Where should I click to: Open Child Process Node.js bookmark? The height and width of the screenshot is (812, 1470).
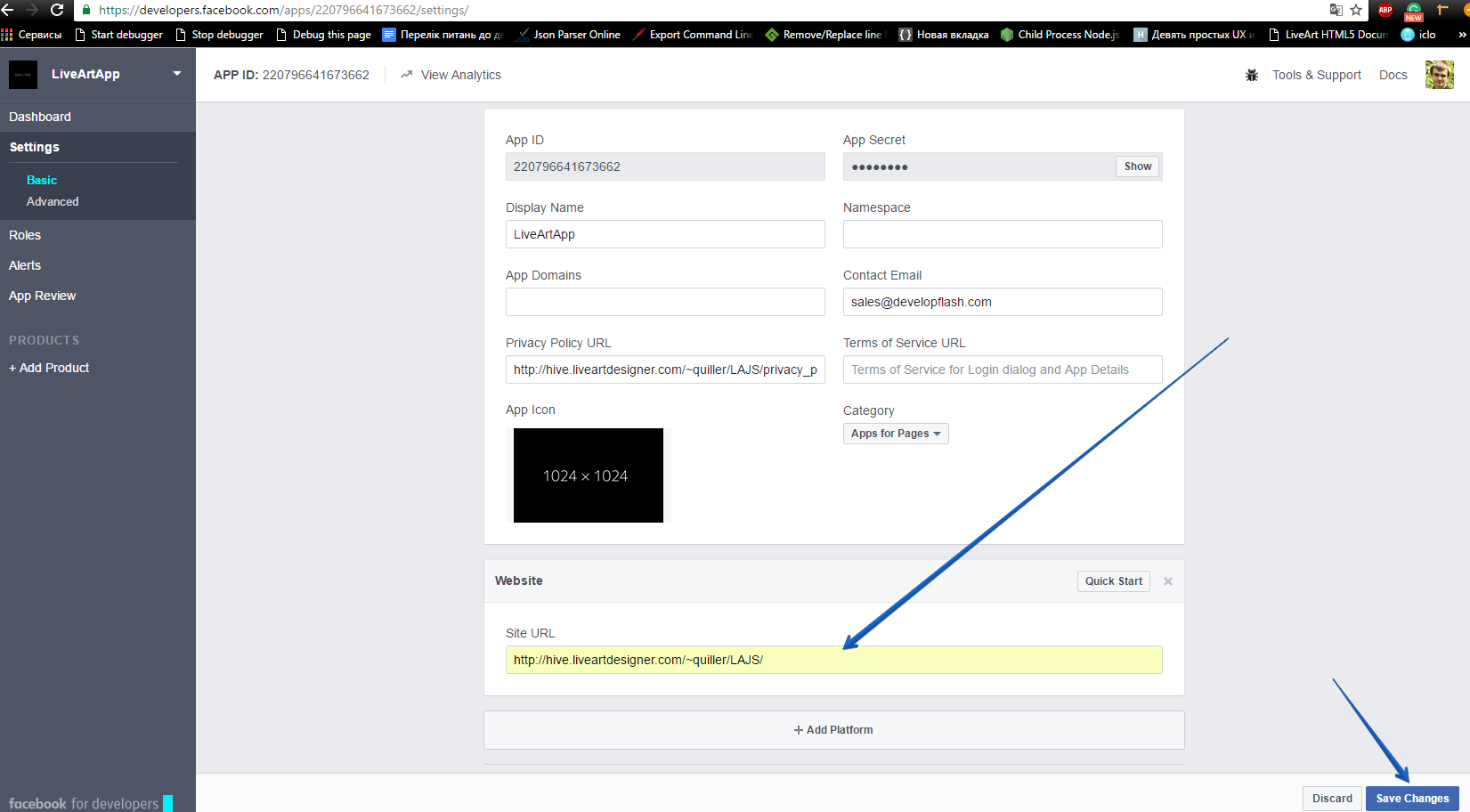[1060, 35]
